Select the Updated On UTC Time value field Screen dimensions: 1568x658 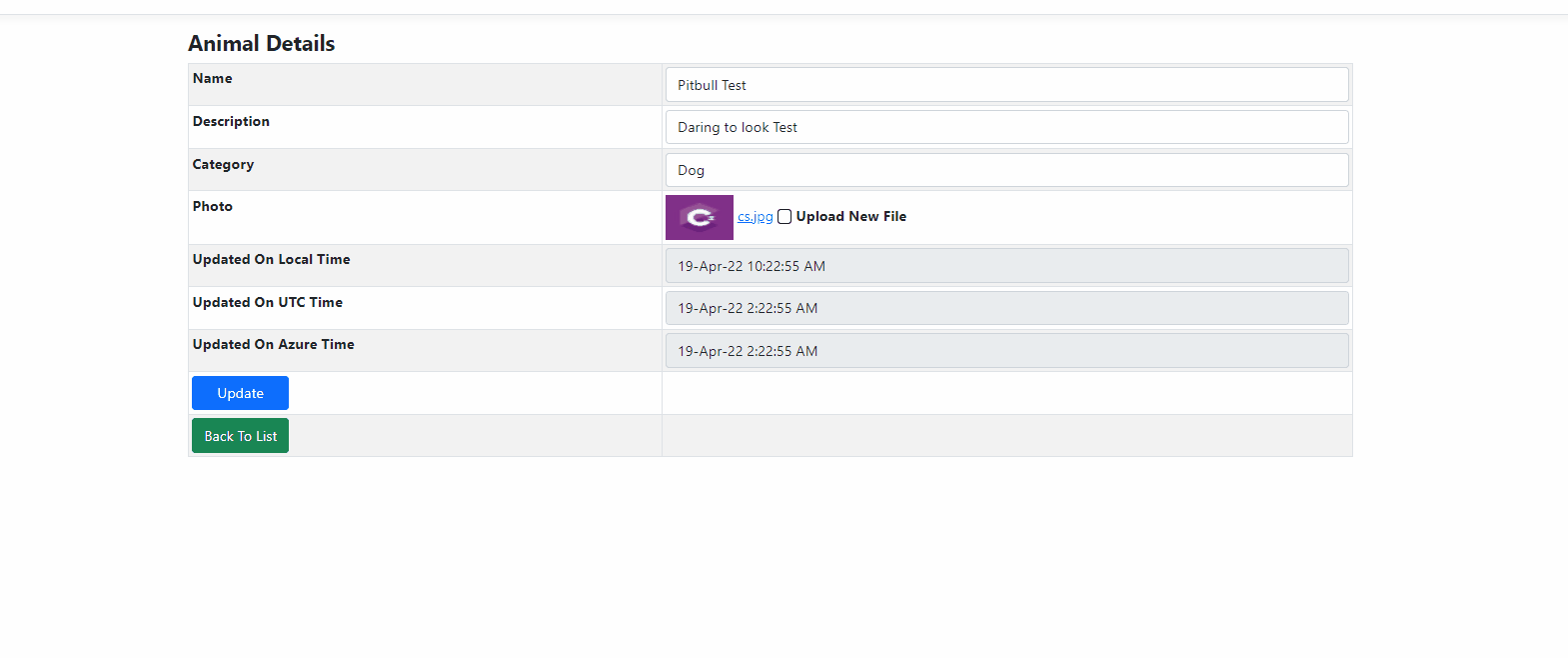tap(1006, 308)
